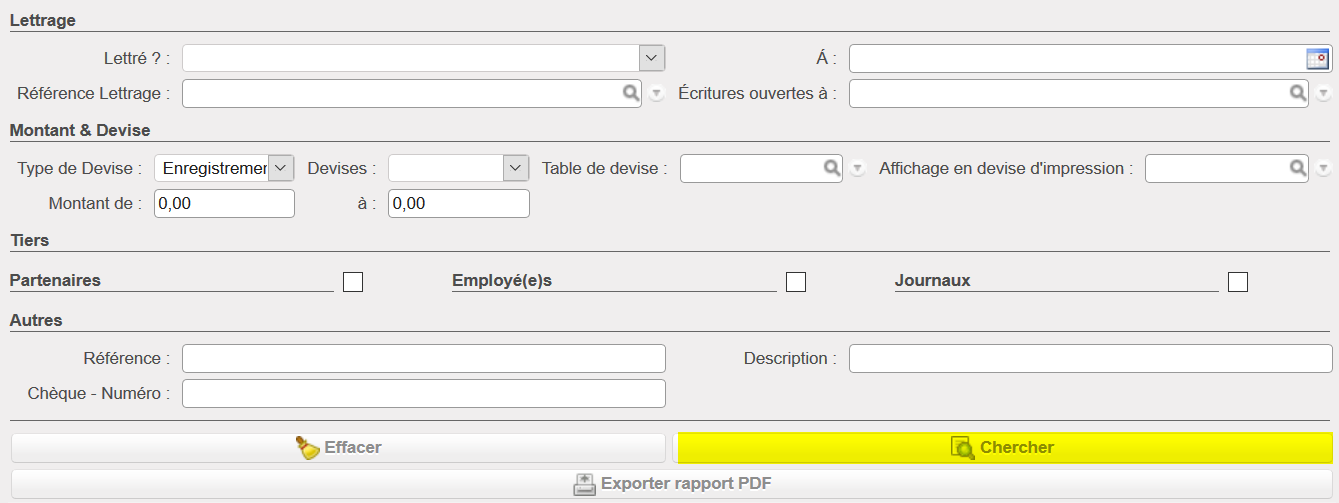Click round arrow beside Écritures ouvertes à field
Screen dimensions: 1339x503
(1324, 94)
